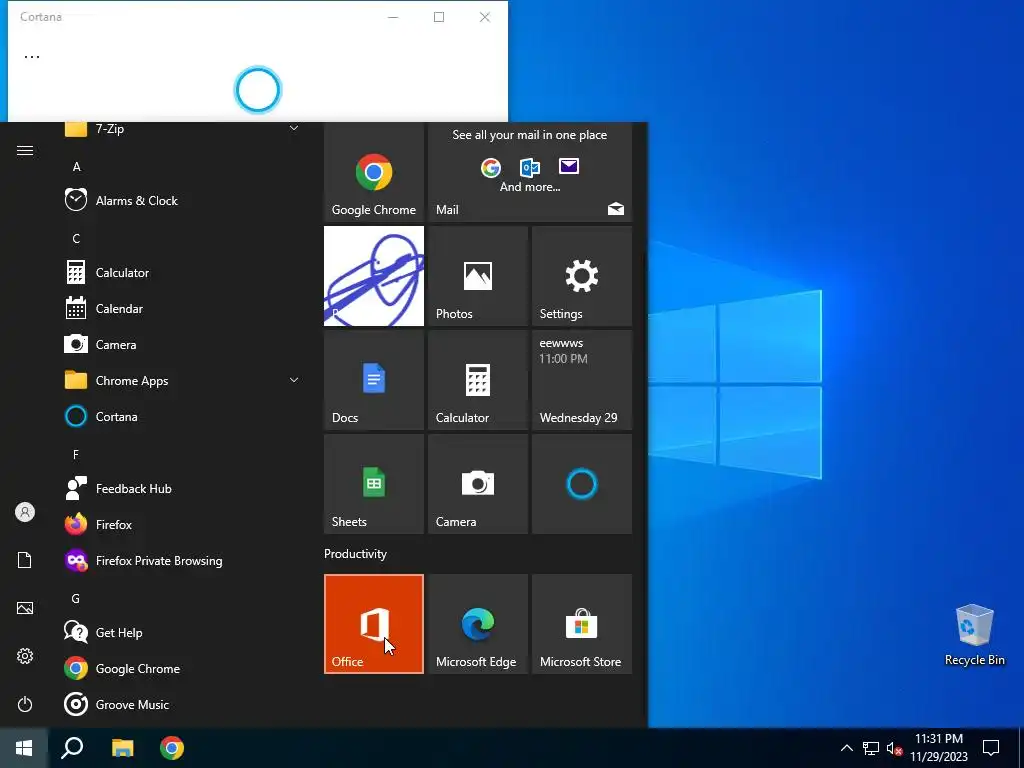Open the blue scribble drawing tile
1024x768 pixels.
point(374,276)
